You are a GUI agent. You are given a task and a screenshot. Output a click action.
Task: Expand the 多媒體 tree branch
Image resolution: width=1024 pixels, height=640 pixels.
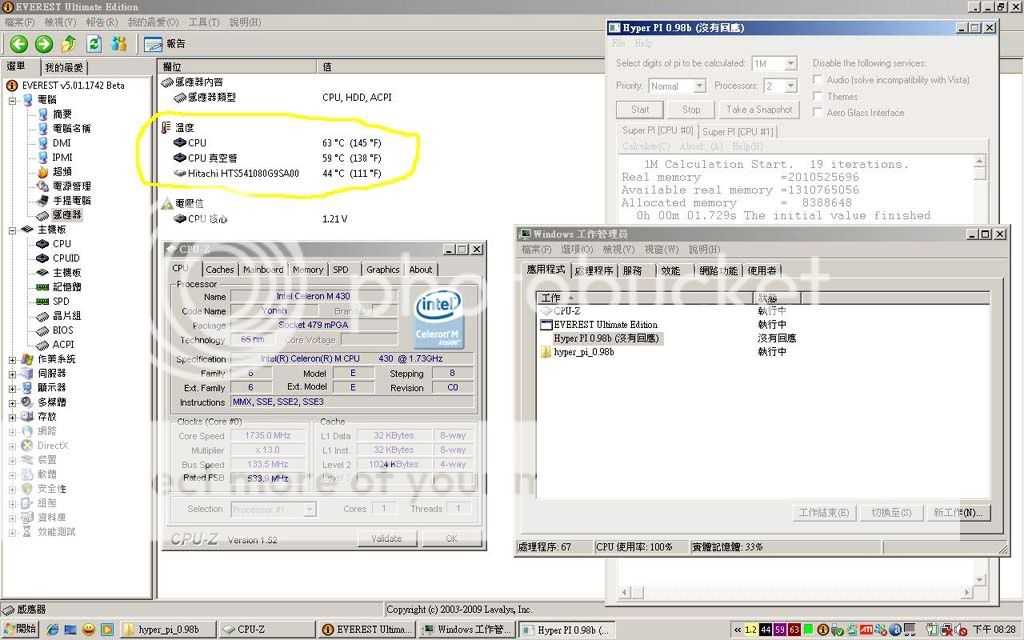click(x=12, y=402)
